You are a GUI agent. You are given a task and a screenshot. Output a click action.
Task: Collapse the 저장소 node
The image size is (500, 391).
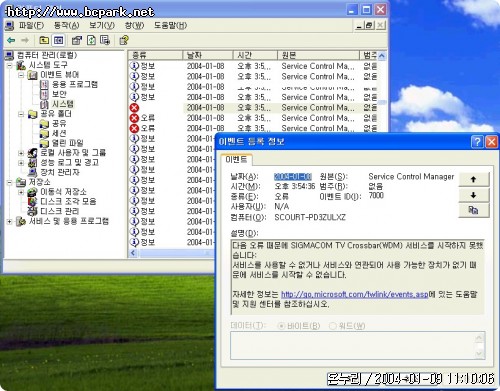pyautogui.click(x=10, y=182)
